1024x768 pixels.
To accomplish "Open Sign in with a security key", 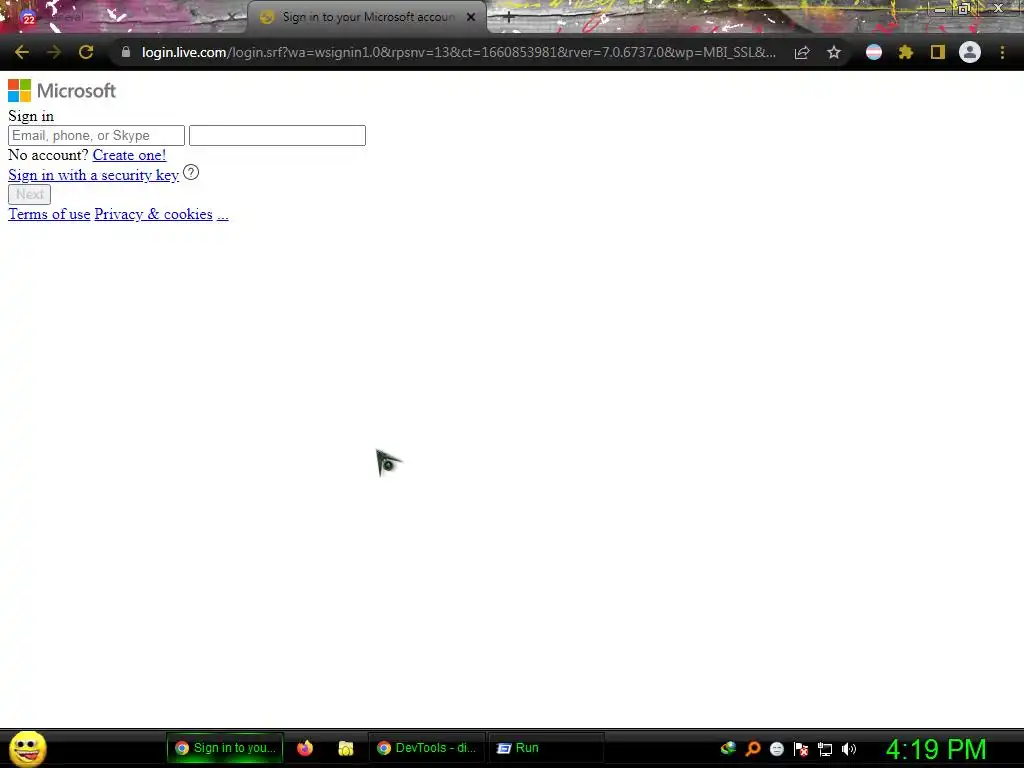I will (x=93, y=175).
